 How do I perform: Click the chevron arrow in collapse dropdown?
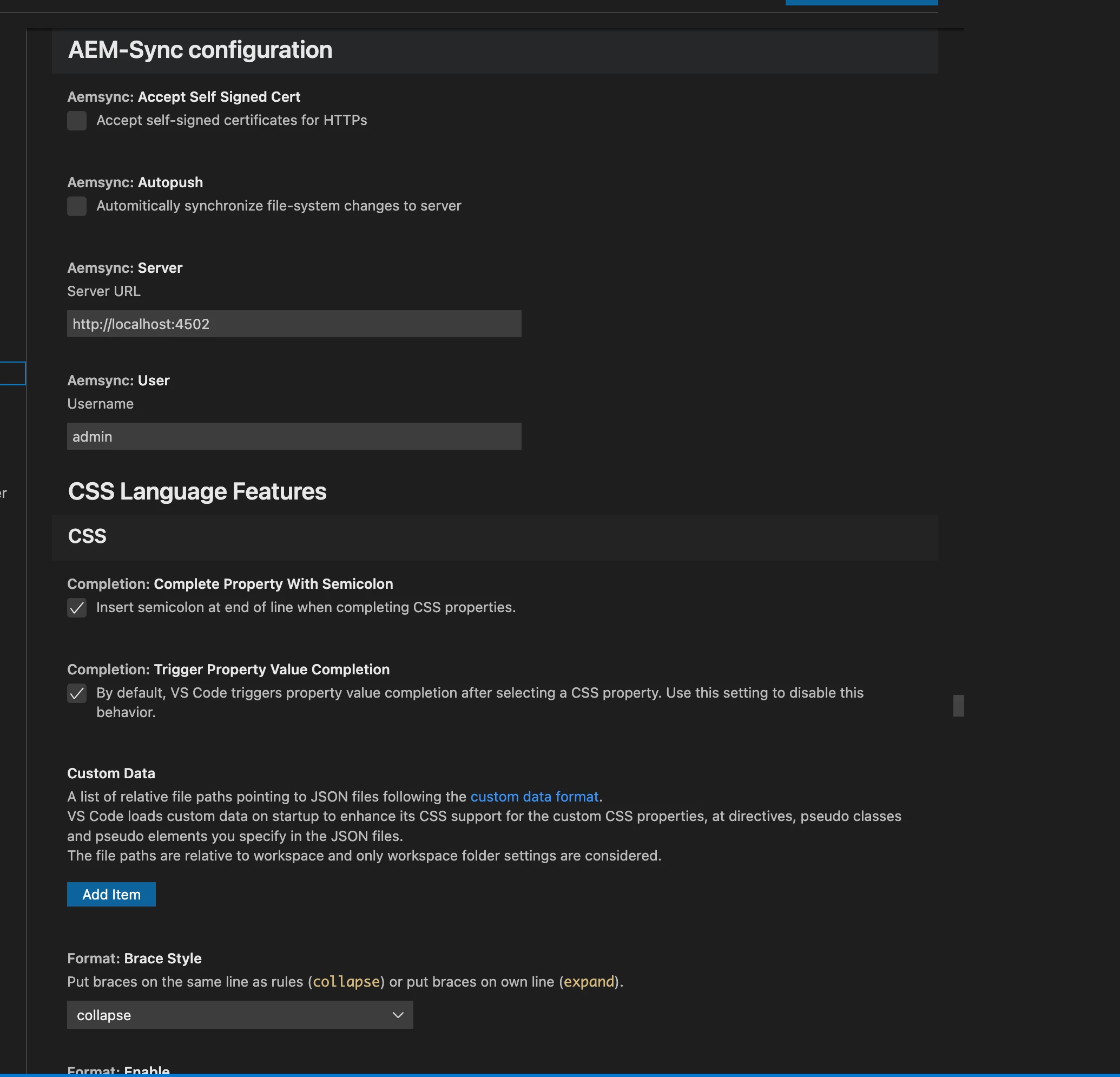pos(398,1015)
